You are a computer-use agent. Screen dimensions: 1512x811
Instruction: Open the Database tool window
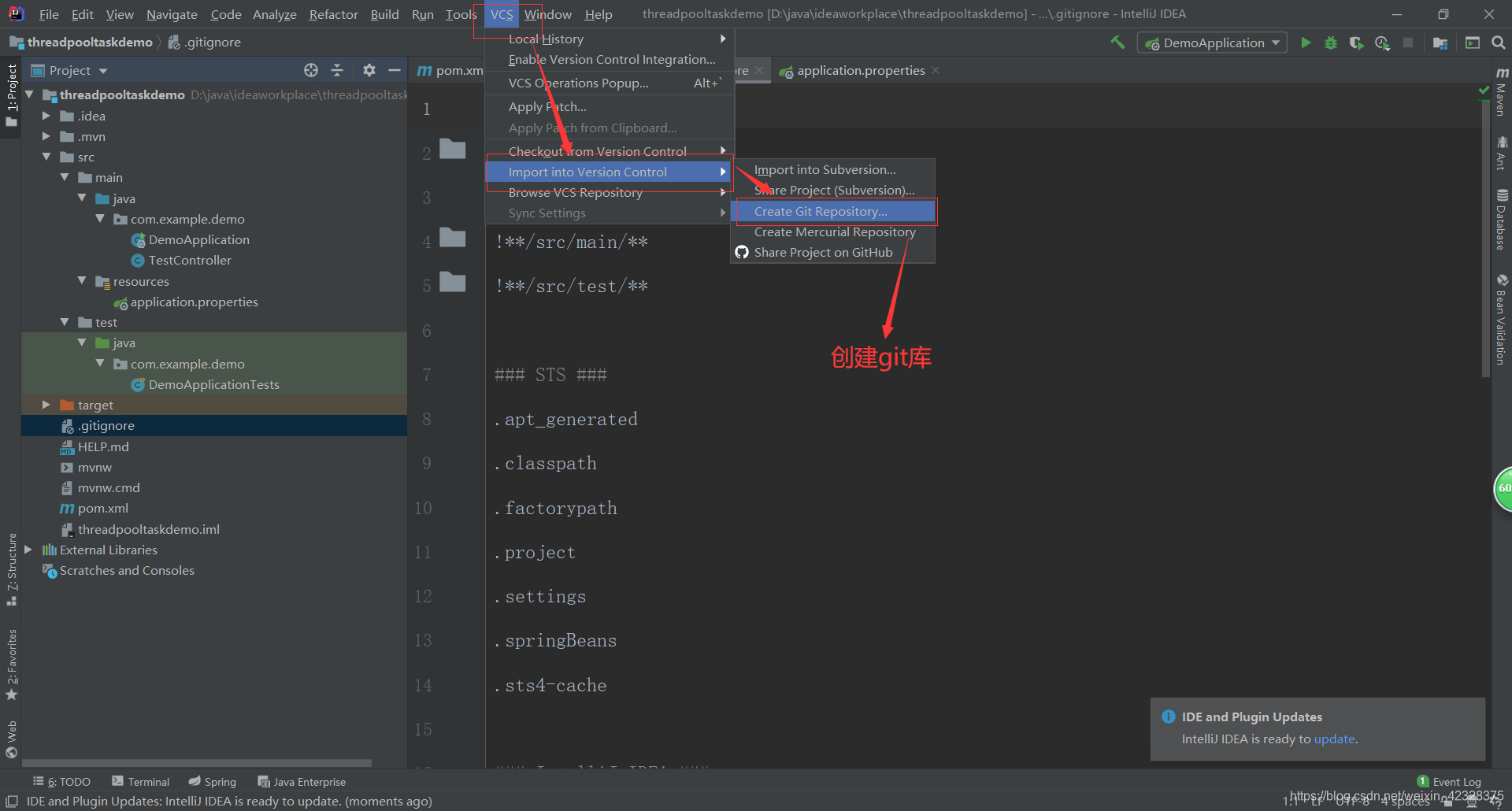tap(1502, 220)
